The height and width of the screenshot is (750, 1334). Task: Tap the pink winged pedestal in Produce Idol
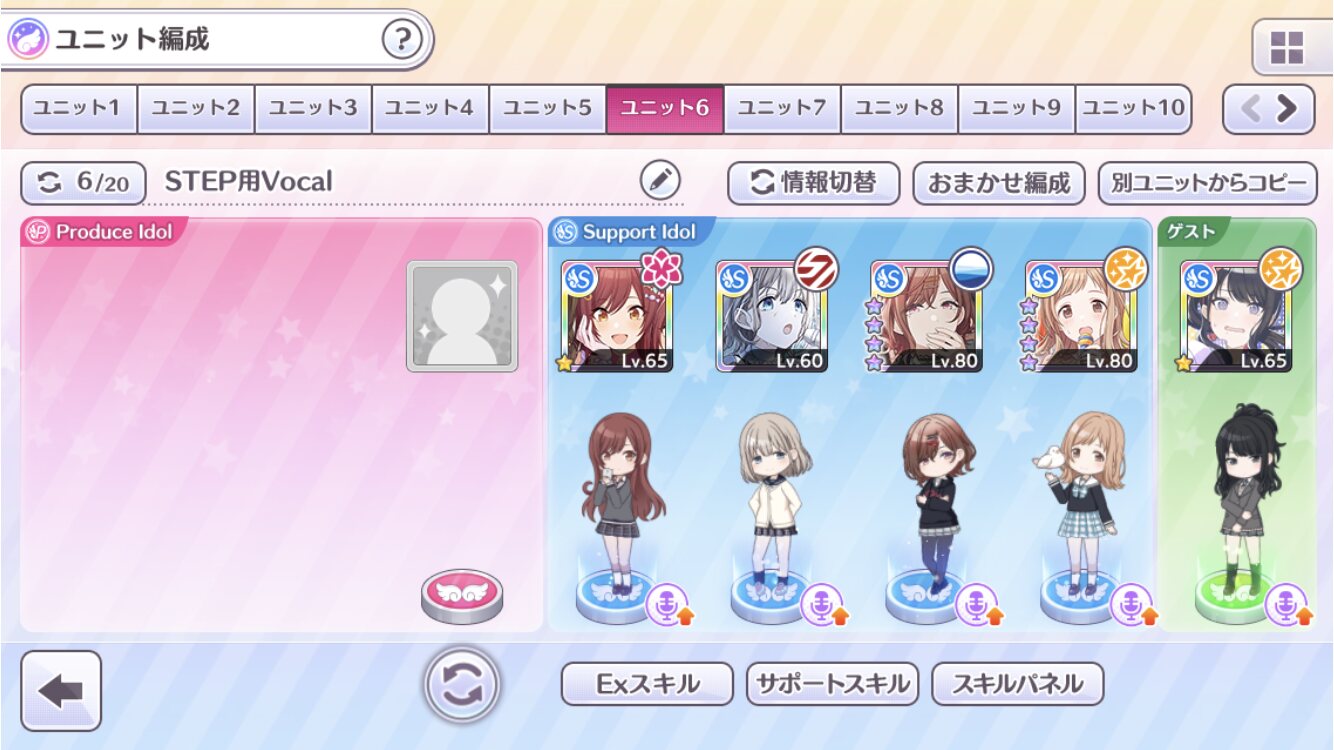click(462, 597)
